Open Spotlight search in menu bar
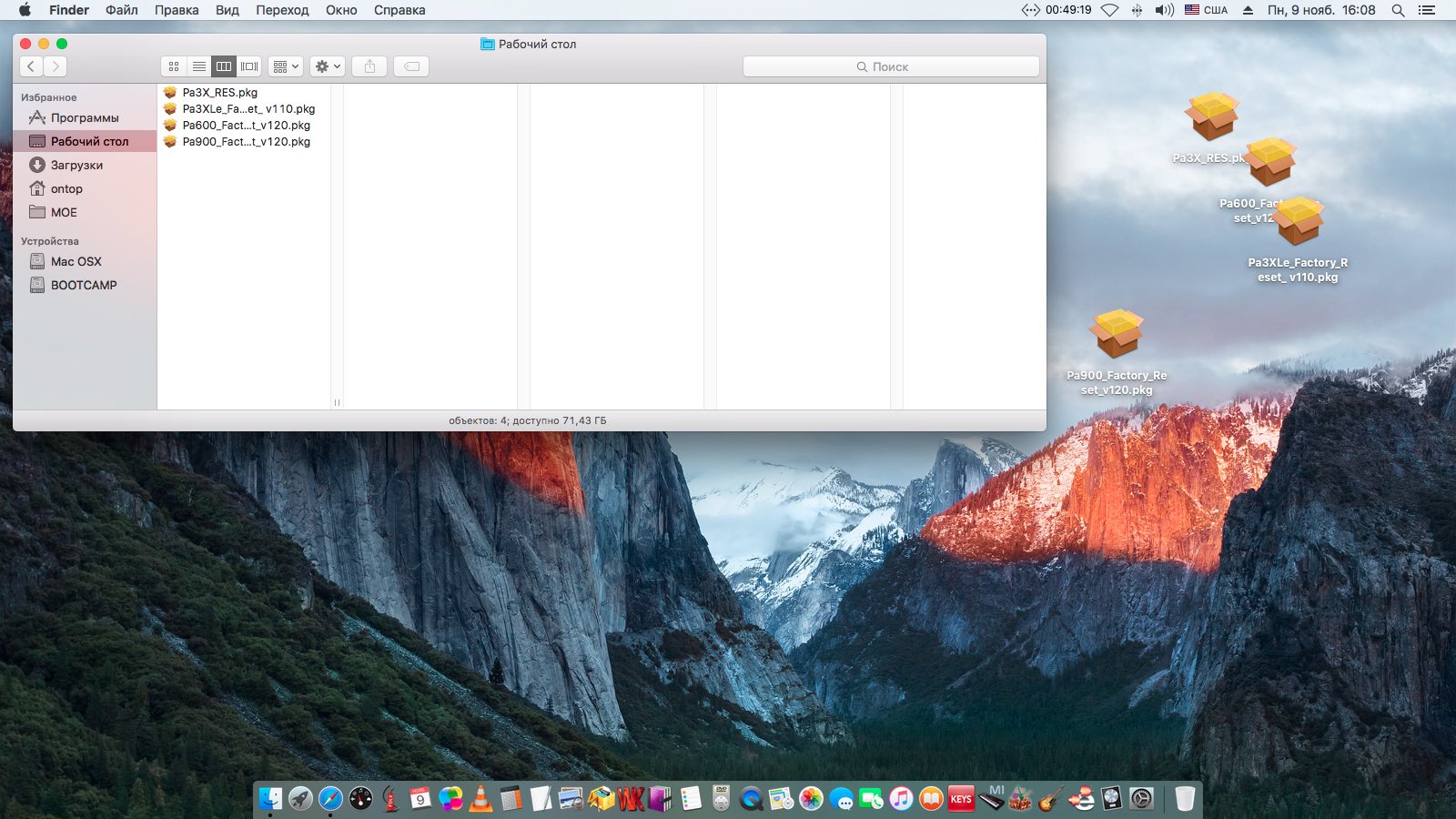Image resolution: width=1456 pixels, height=819 pixels. click(x=1398, y=10)
